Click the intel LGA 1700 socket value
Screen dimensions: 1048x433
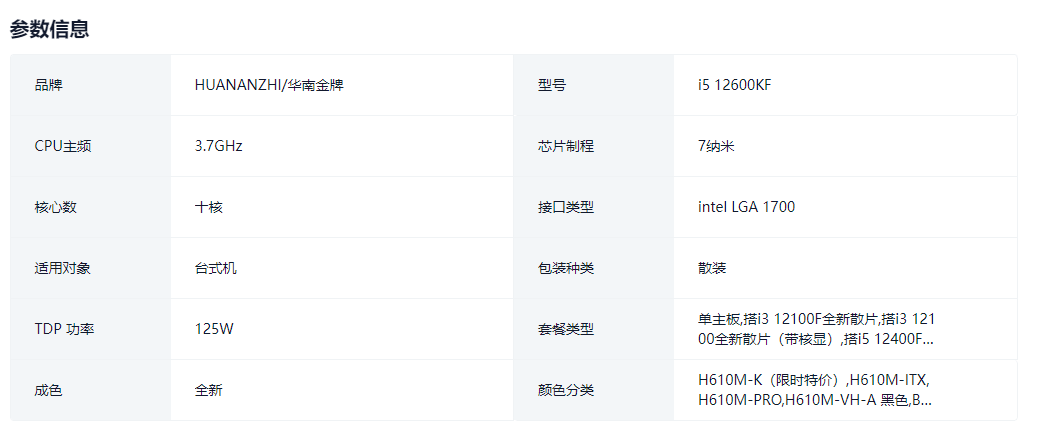[x=747, y=207]
